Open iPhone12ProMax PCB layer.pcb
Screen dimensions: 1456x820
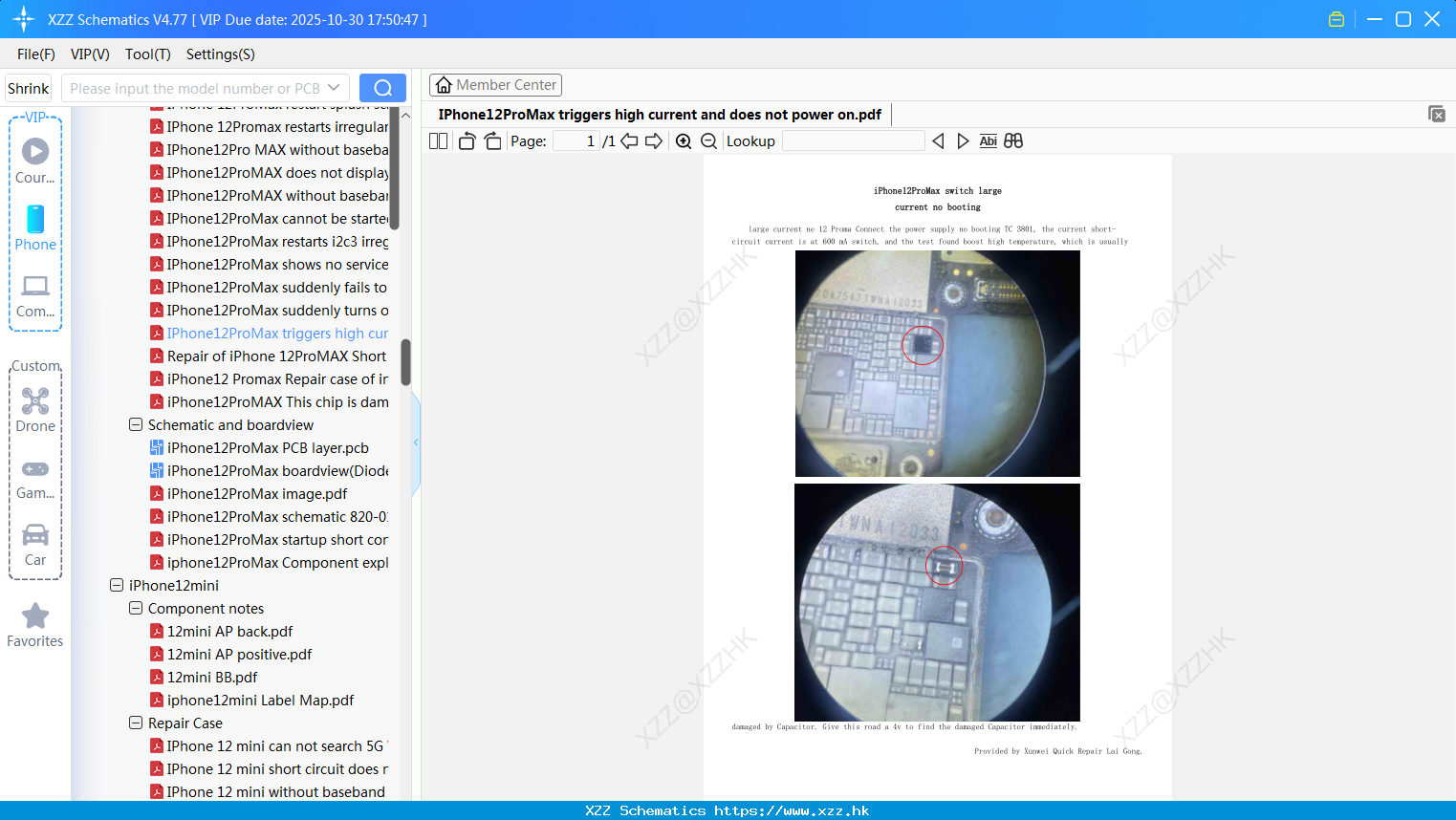[x=268, y=447]
